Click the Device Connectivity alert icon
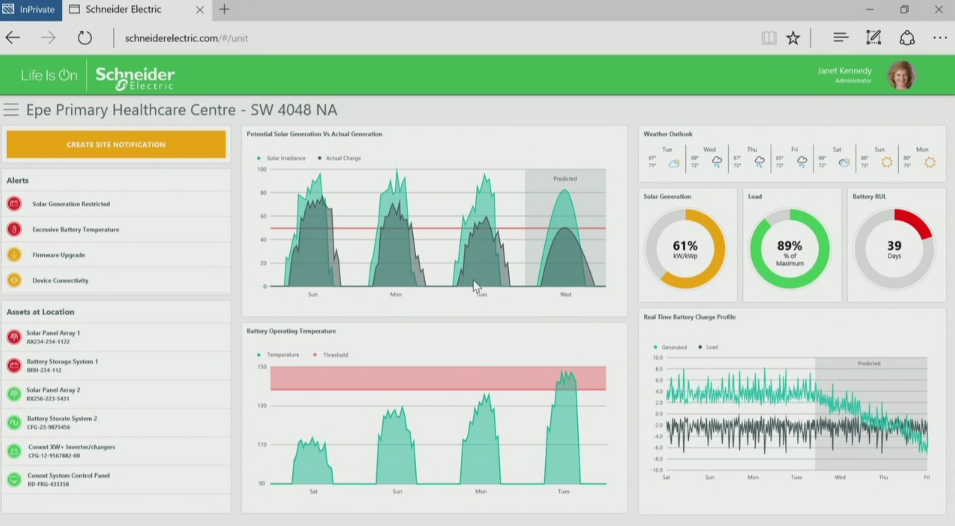Screen dimensions: 955x526 click(x=14, y=281)
